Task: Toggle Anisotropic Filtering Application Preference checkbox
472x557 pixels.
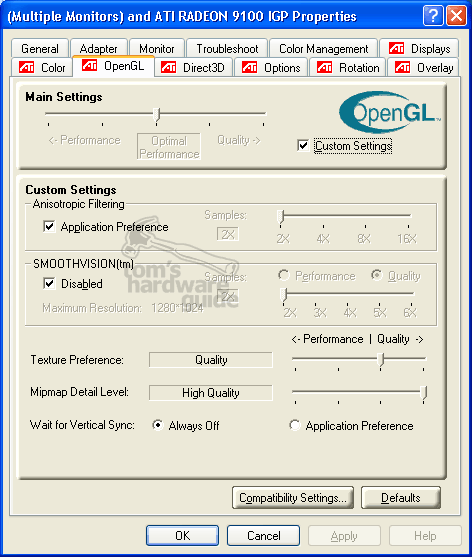Action: (49, 227)
